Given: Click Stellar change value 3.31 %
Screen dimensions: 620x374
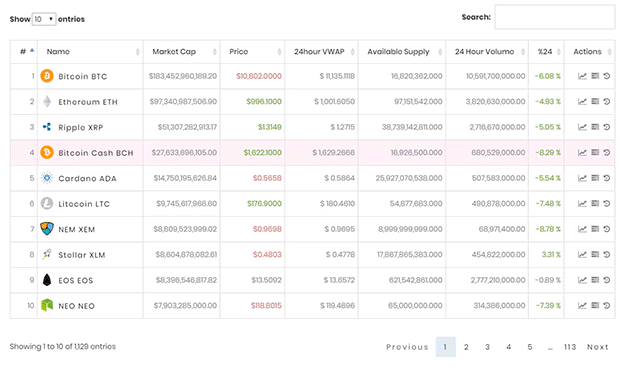Looking at the screenshot, I should tap(551, 255).
